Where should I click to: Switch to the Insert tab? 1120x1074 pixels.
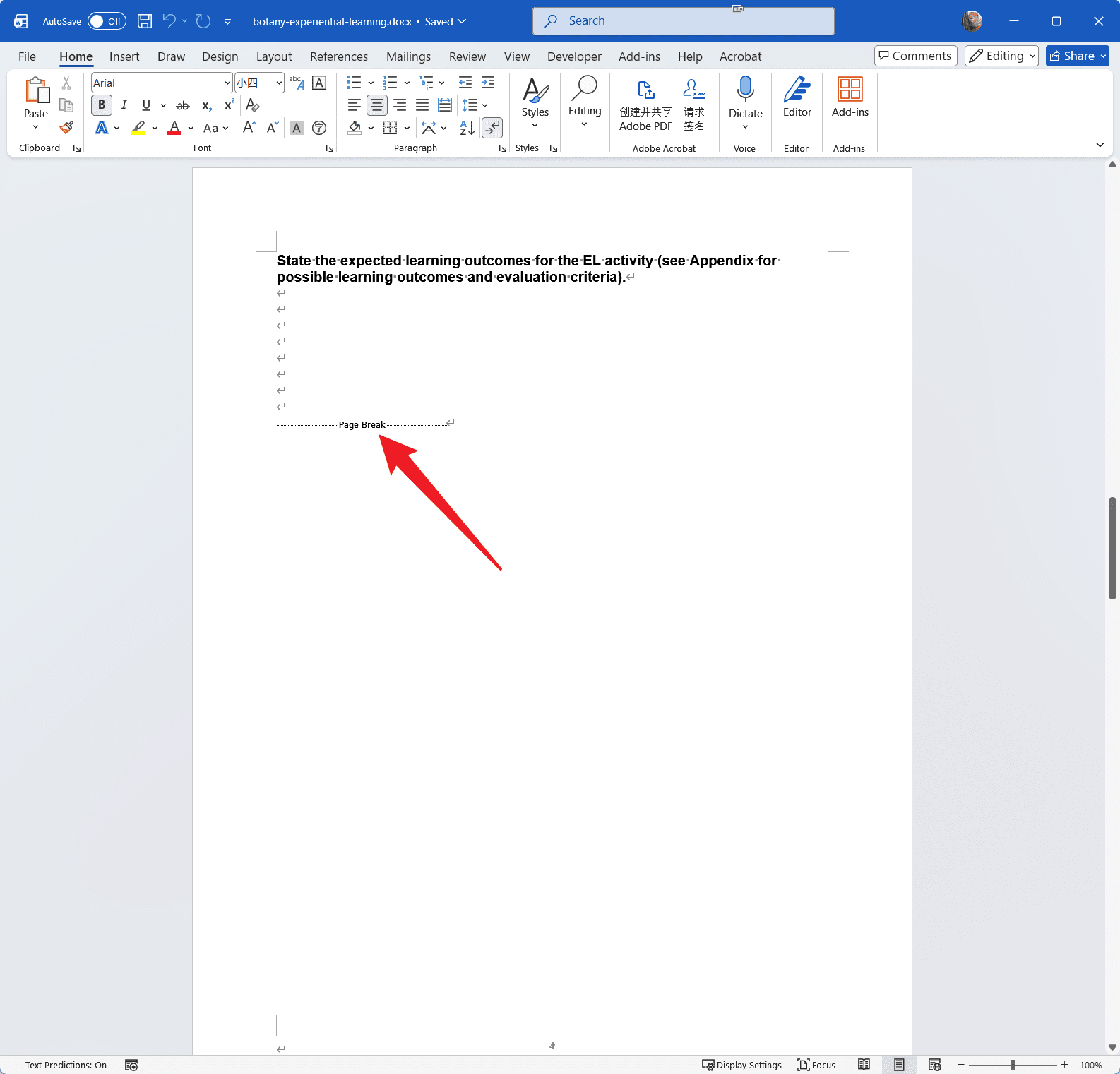[x=124, y=56]
